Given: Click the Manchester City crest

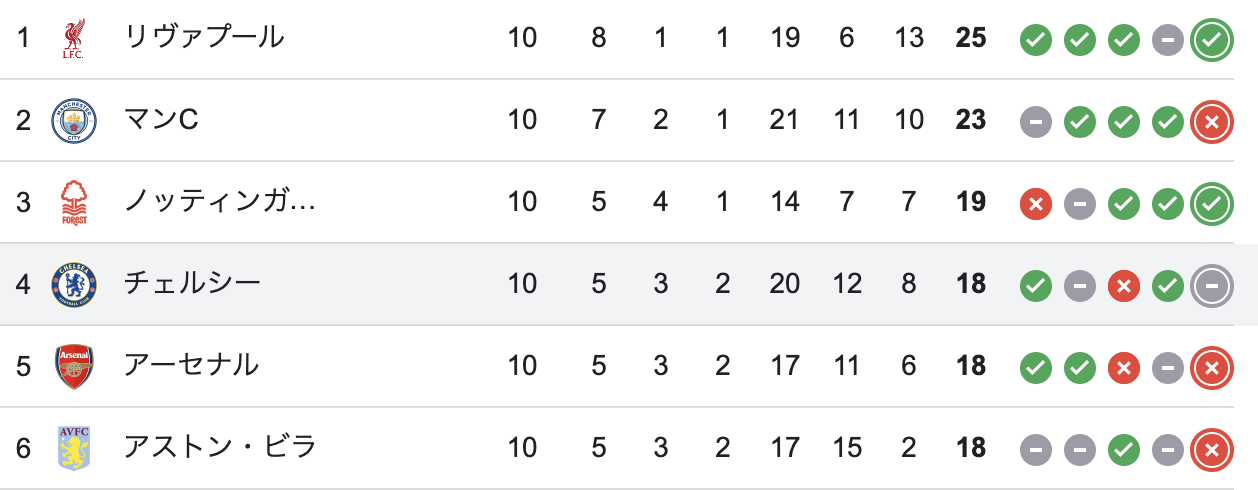Looking at the screenshot, I should pyautogui.click(x=74, y=121).
